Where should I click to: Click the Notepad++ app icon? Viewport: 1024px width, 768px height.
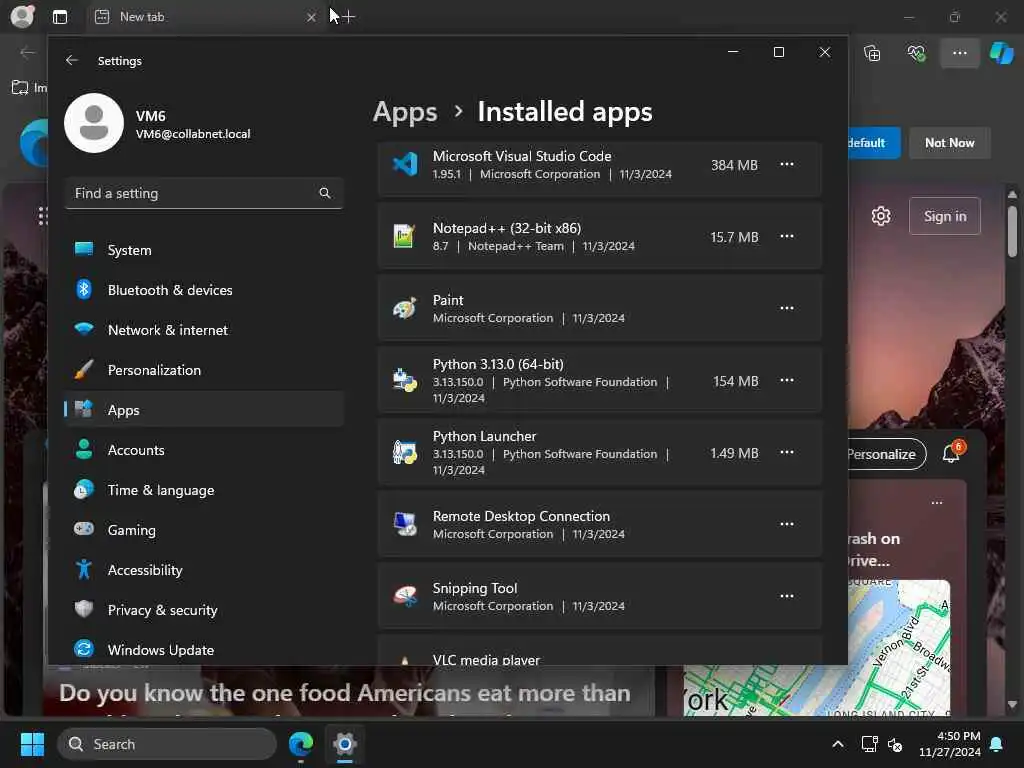pos(405,236)
